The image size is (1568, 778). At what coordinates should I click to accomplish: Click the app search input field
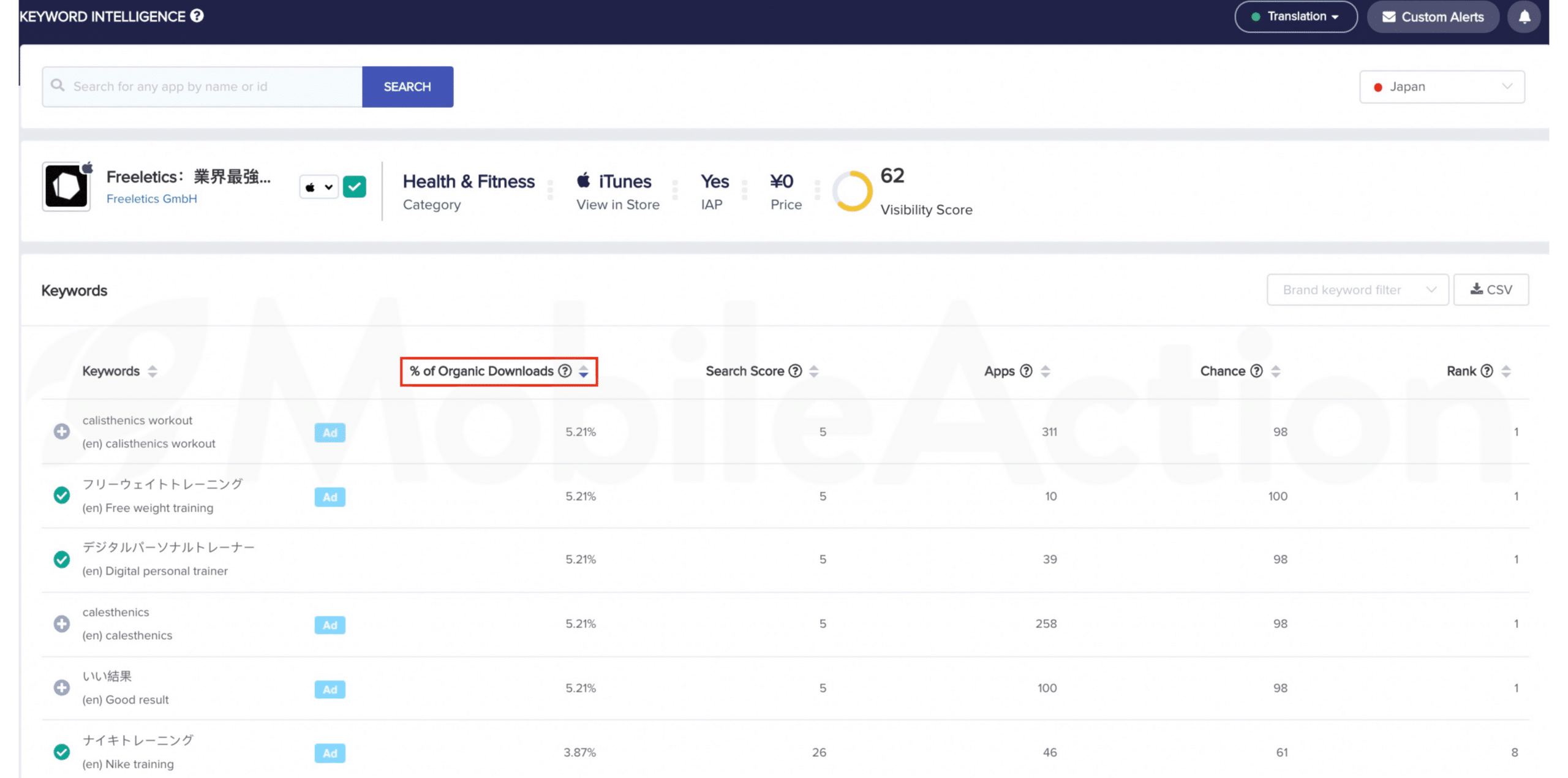(x=202, y=87)
